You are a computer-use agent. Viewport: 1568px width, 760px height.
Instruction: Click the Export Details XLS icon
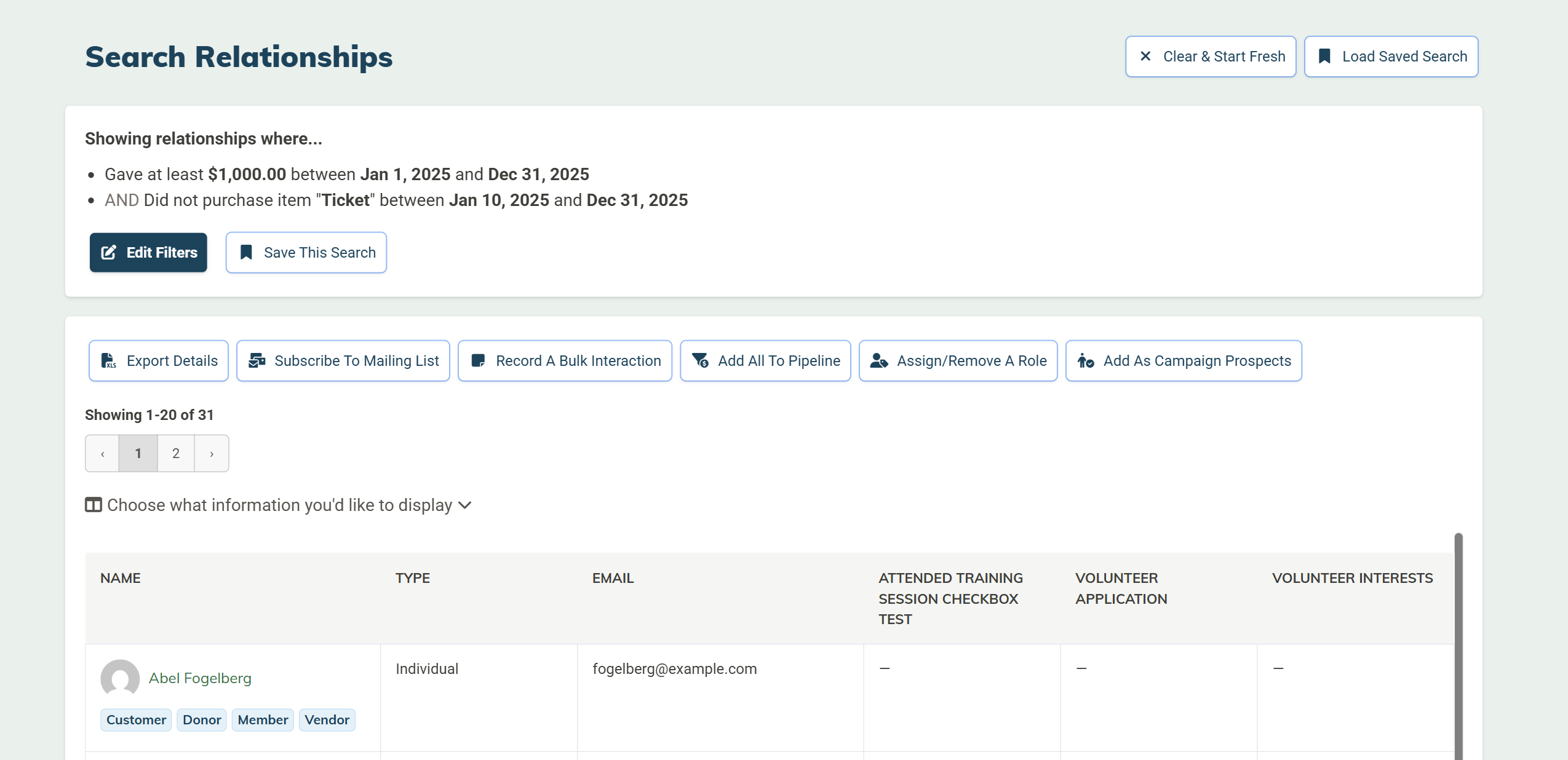click(x=109, y=361)
